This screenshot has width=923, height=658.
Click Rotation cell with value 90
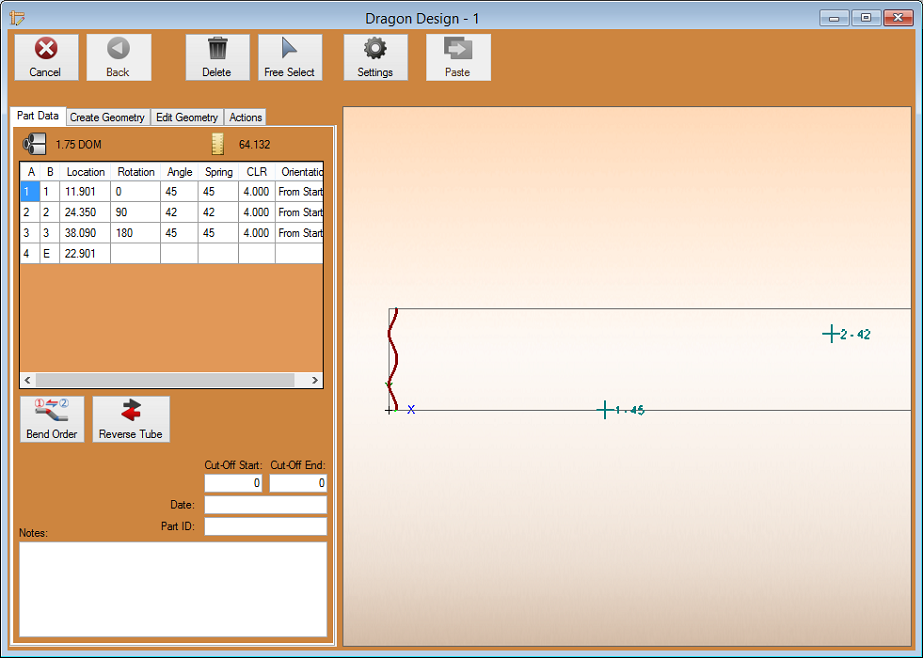pos(135,212)
